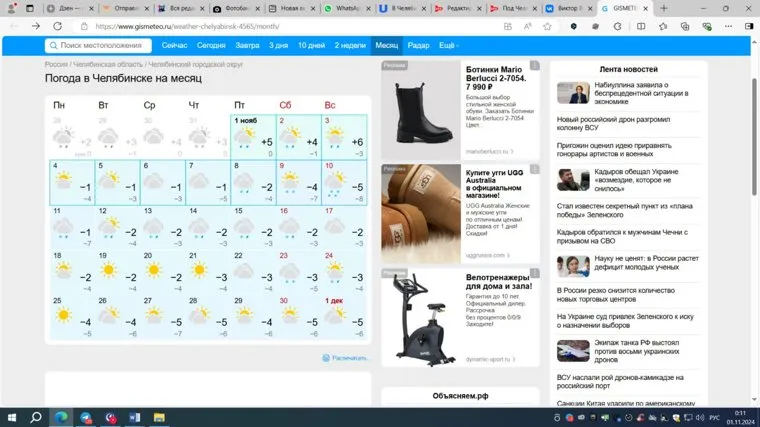Viewport: 760px width, 427px height.
Task: Click the browser address bar URL
Action: (180, 26)
